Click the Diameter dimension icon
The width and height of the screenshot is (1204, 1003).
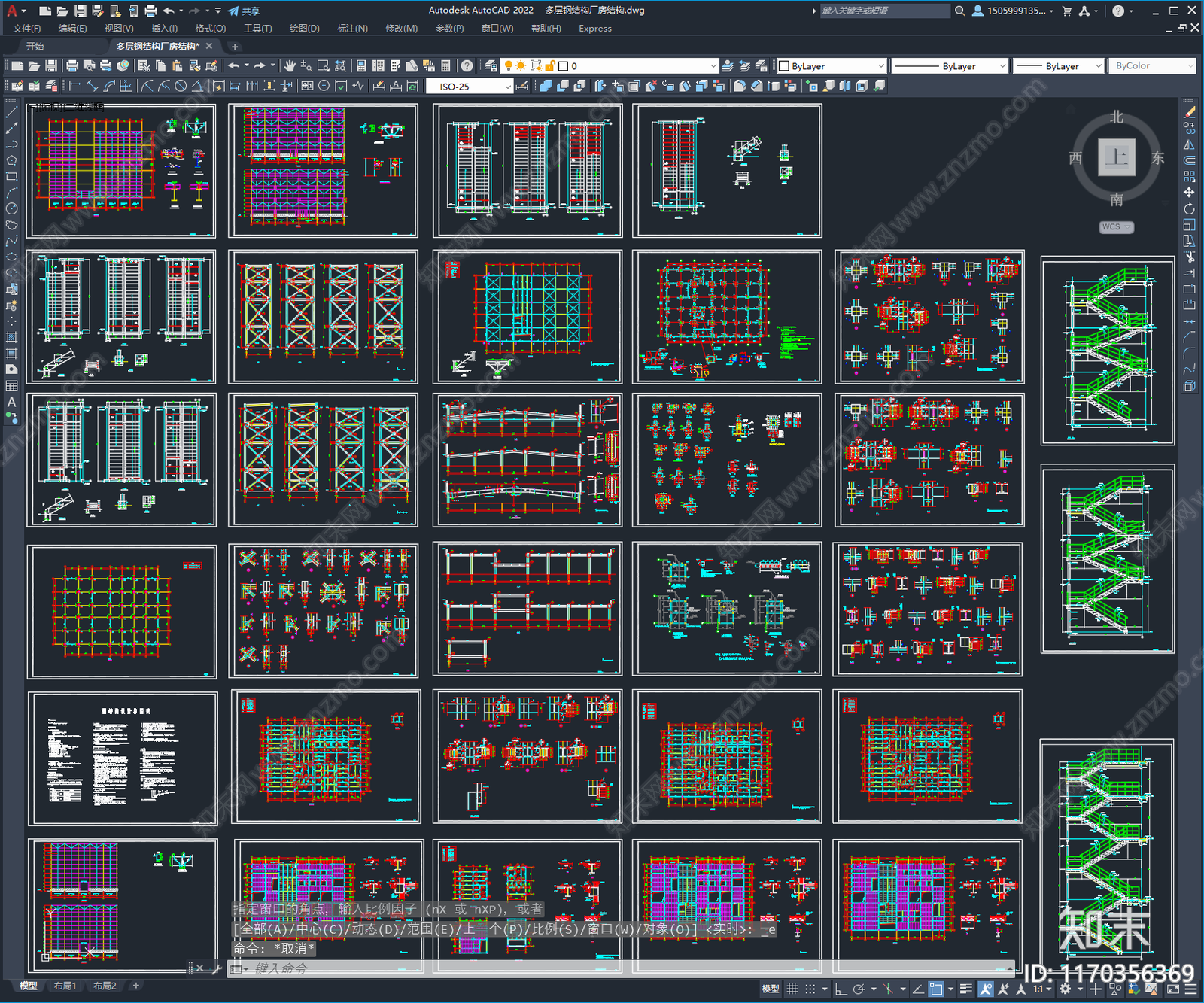[x=181, y=86]
